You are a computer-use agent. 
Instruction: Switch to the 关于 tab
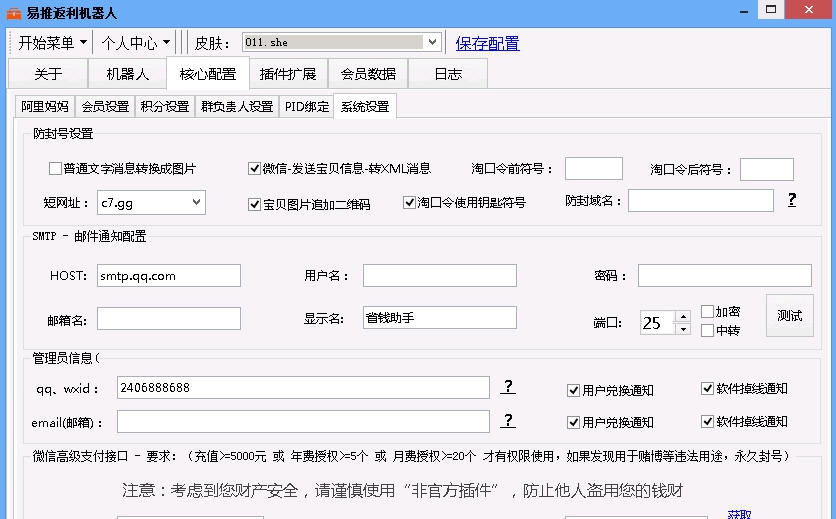coord(48,74)
